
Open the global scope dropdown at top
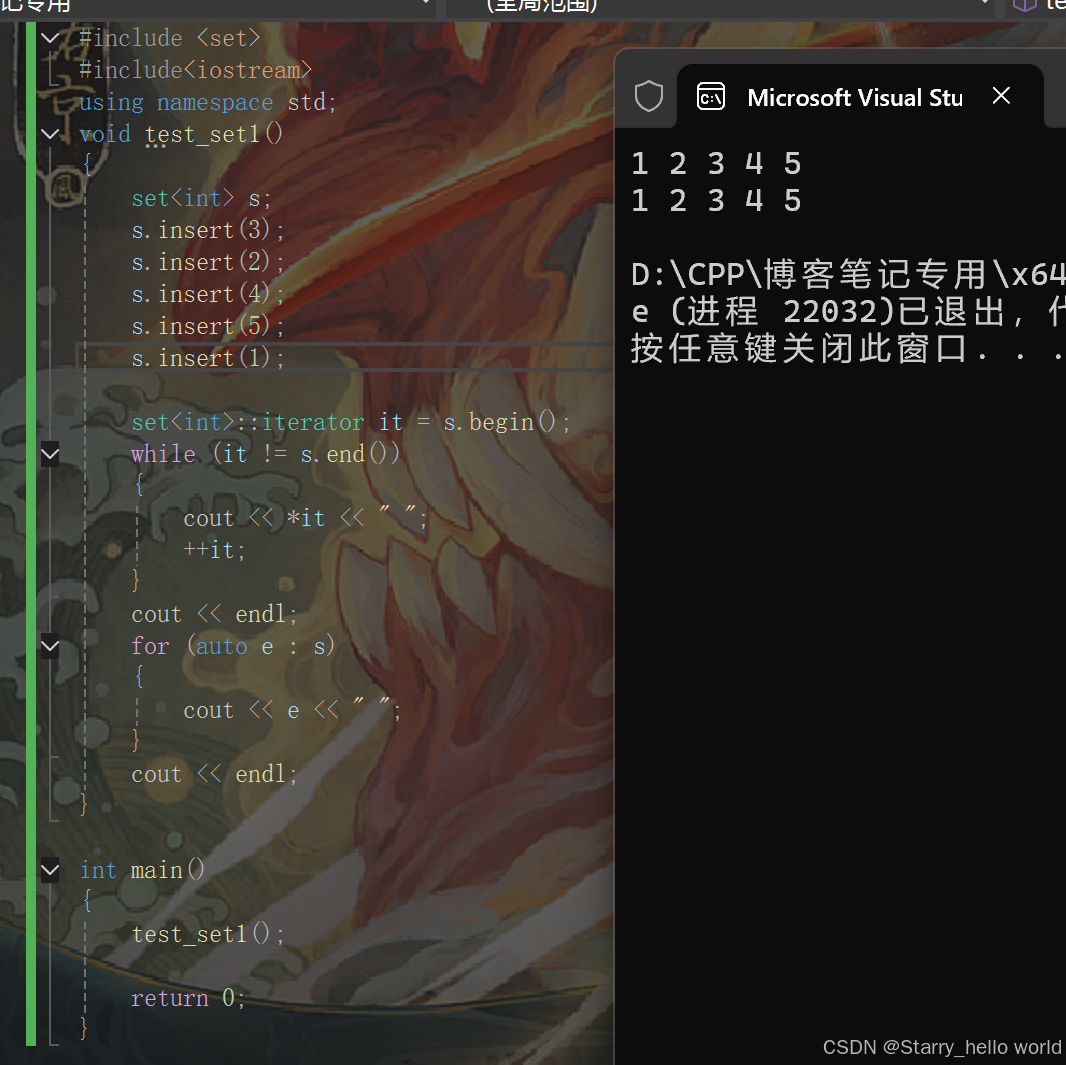click(721, 5)
